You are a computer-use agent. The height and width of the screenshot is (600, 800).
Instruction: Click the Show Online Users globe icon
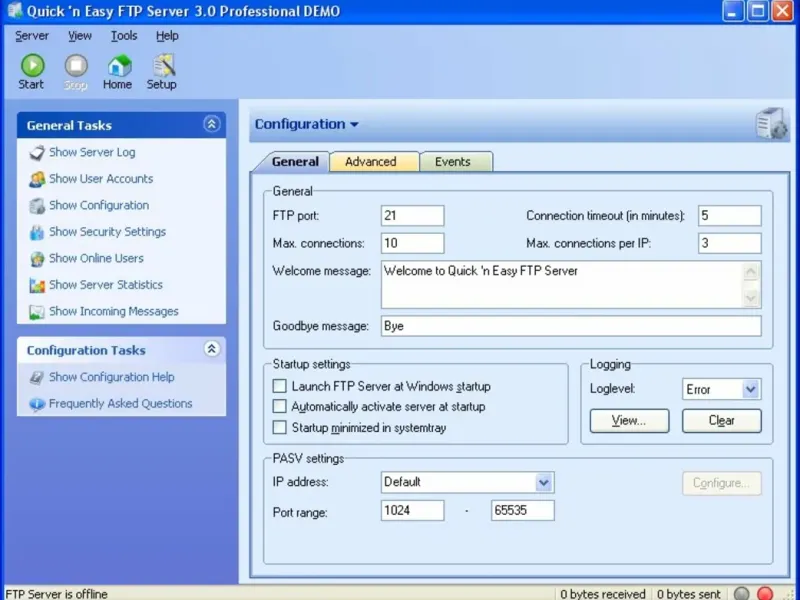pos(37,259)
